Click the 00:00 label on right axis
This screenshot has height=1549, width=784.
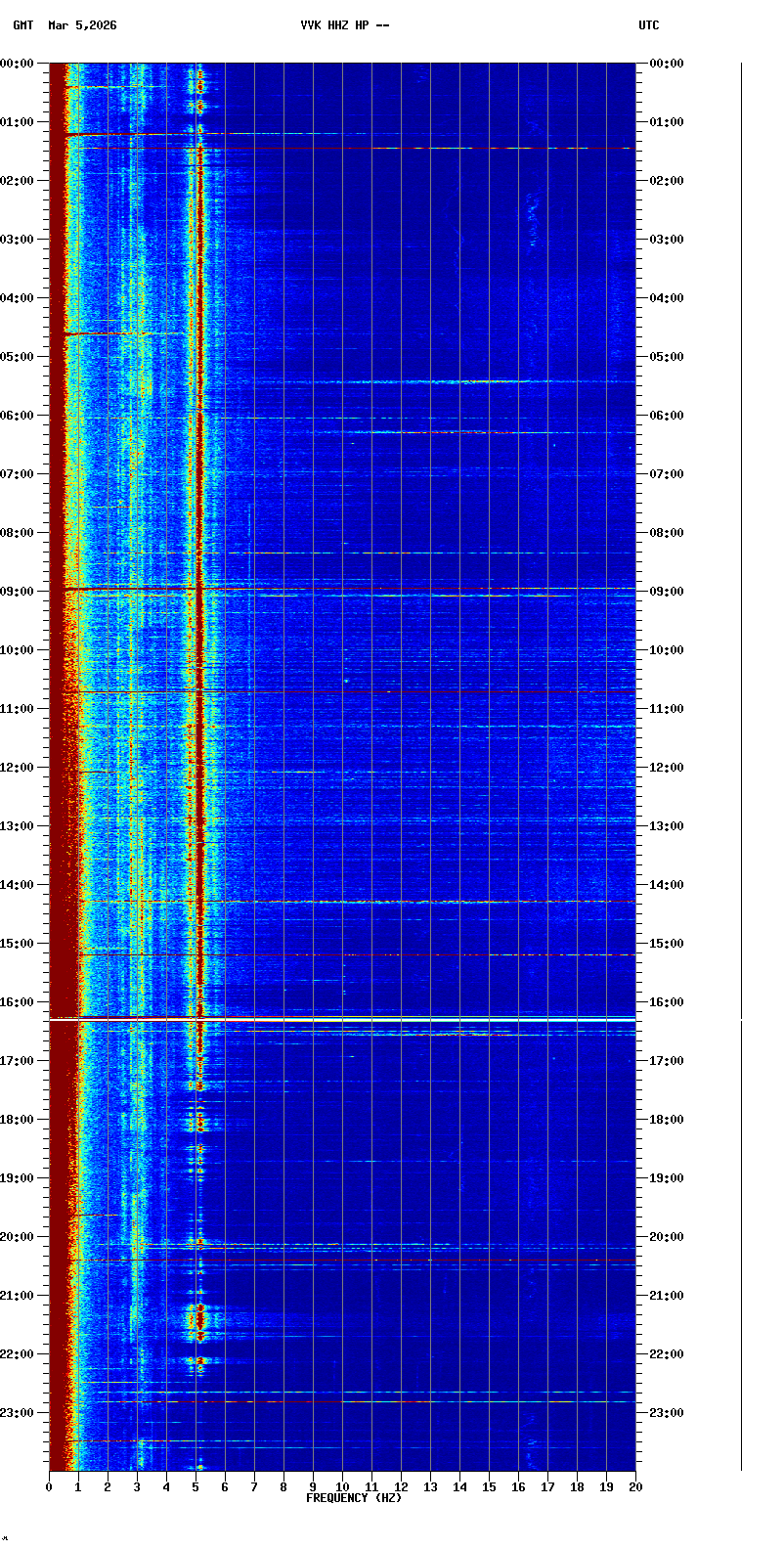tap(667, 64)
